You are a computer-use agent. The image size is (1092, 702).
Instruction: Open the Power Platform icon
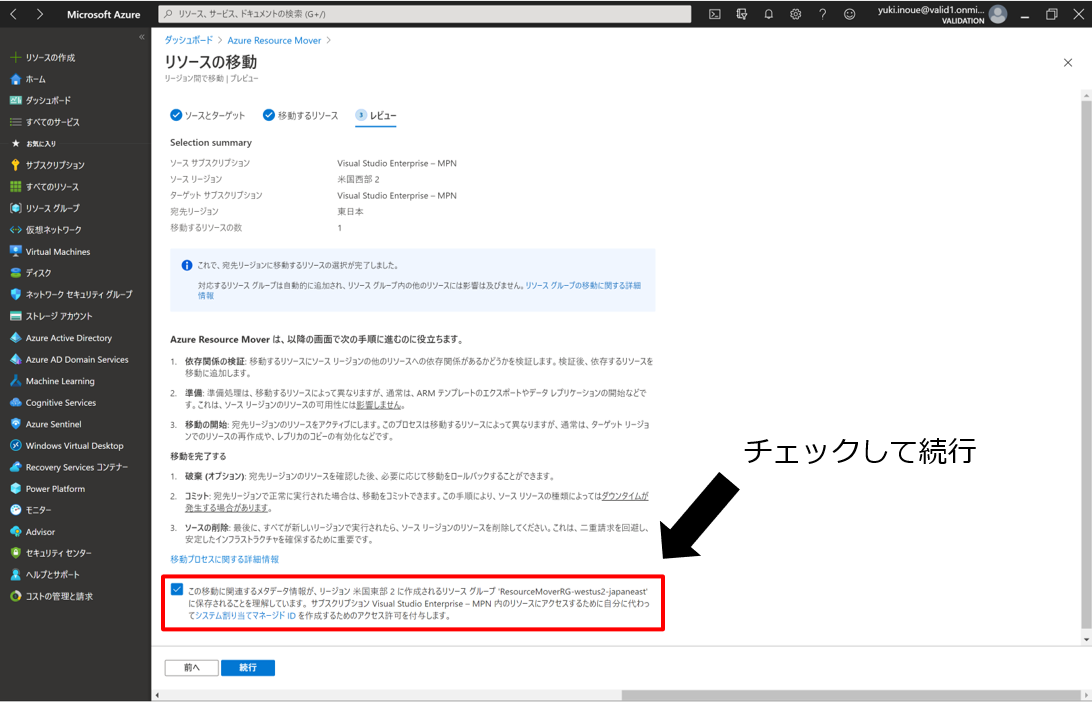(x=15, y=489)
